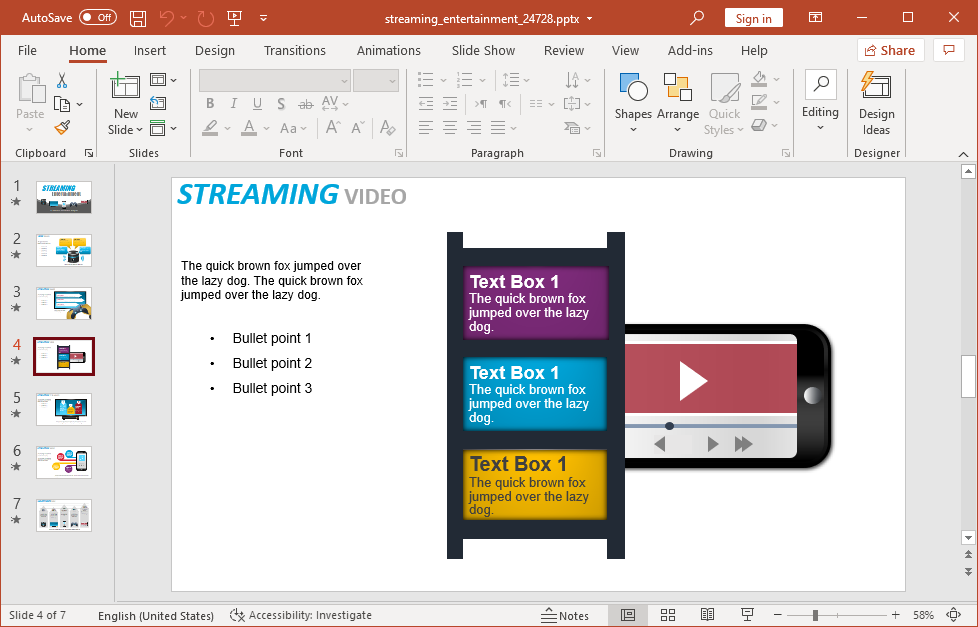978x627 pixels.
Task: Click the Underline icon
Action: (x=257, y=103)
